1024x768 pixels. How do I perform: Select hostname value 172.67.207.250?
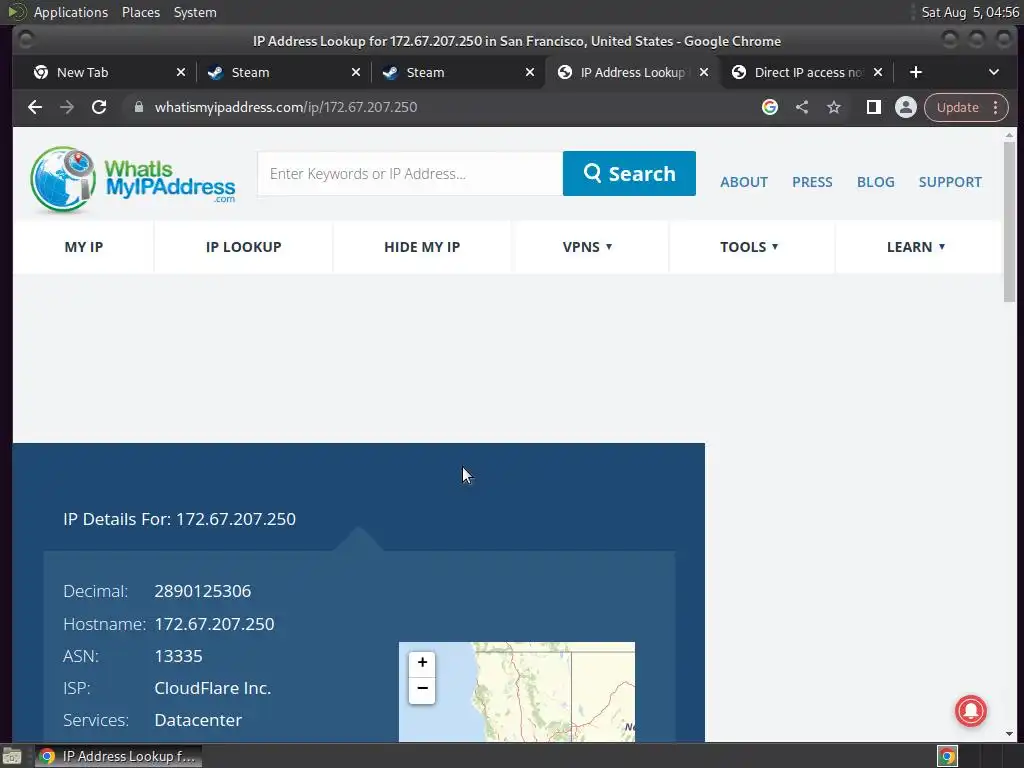(x=214, y=624)
